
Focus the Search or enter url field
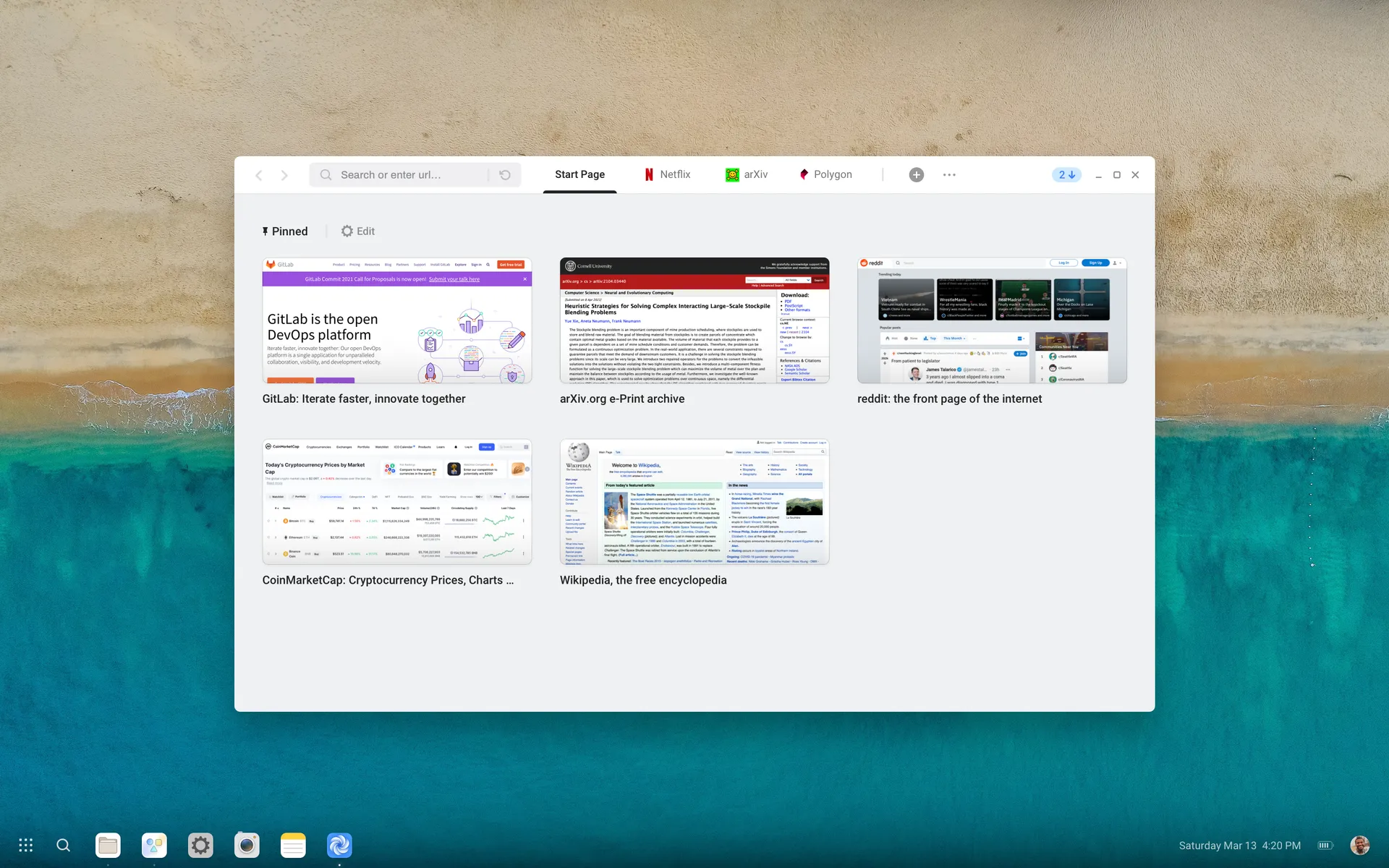pos(415,175)
